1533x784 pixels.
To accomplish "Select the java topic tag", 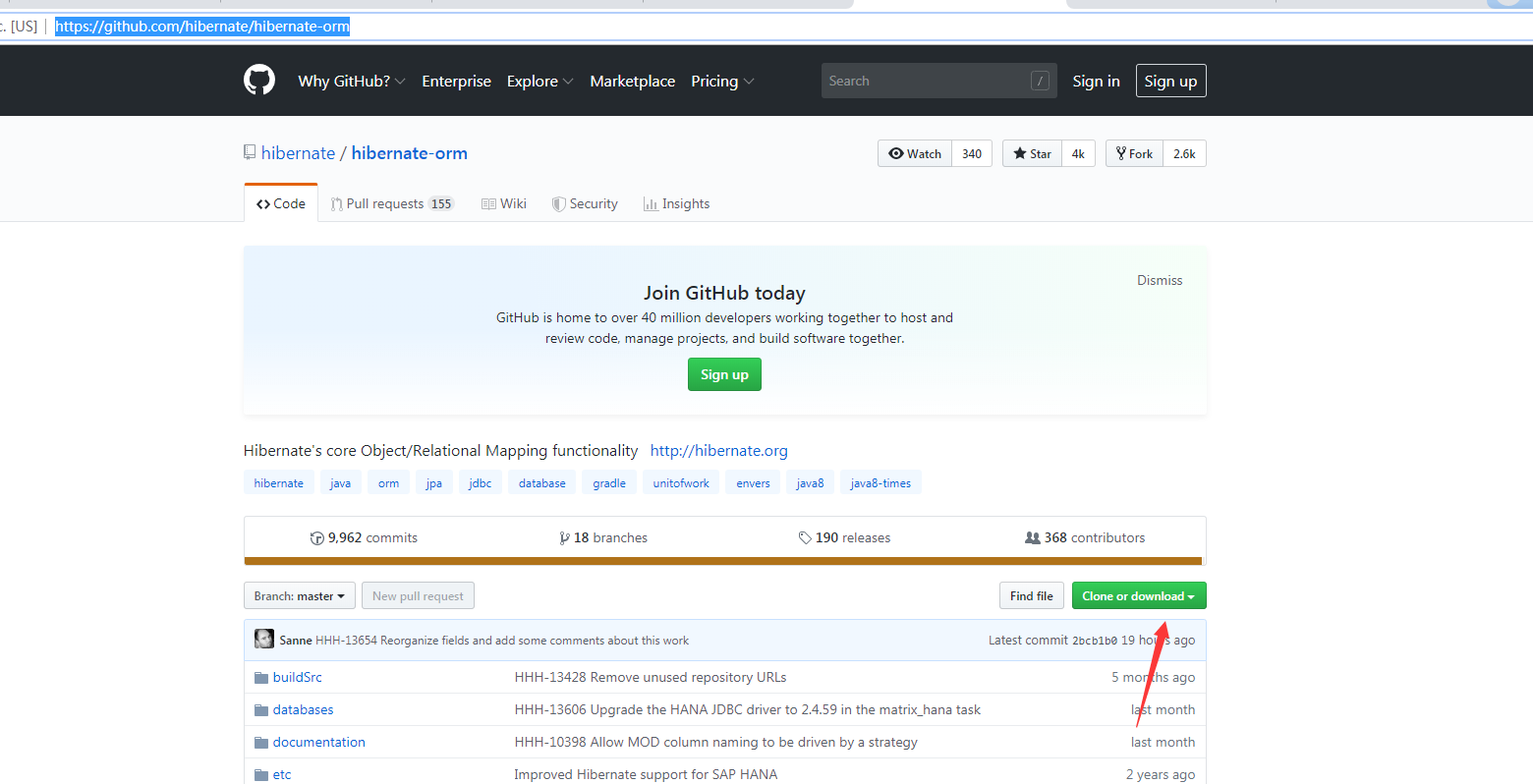I will point(341,483).
